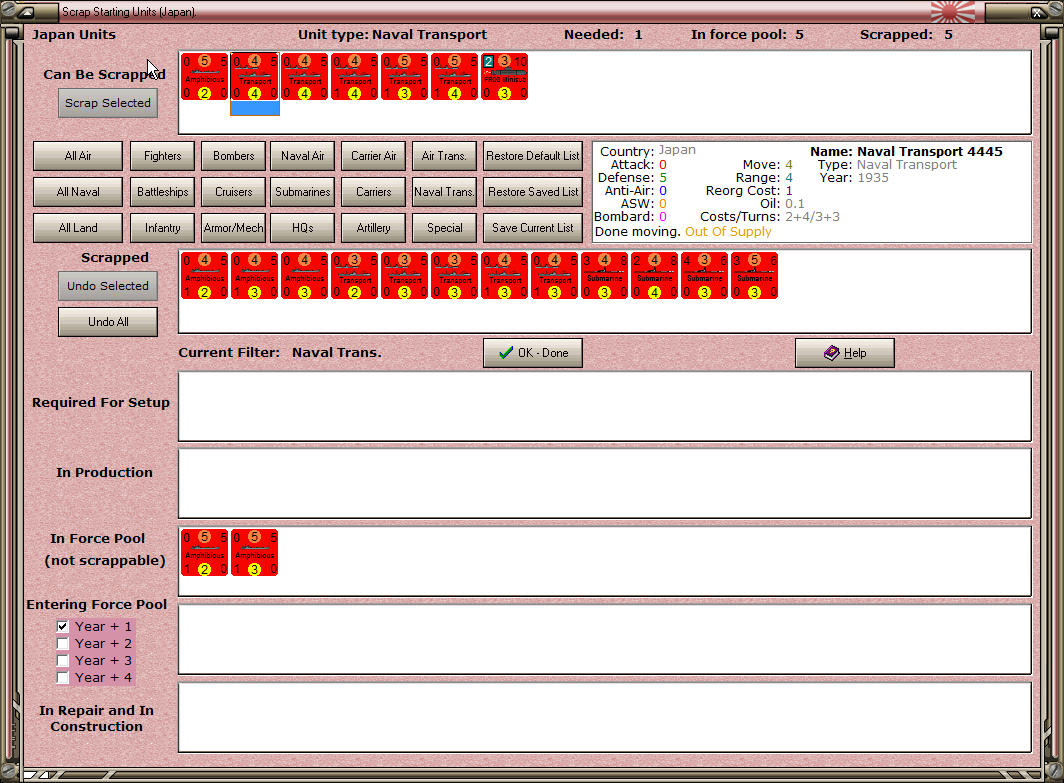Screen dimensions: 1064x783
Task: Enable the Year + 3 checkbox
Action: point(62,660)
